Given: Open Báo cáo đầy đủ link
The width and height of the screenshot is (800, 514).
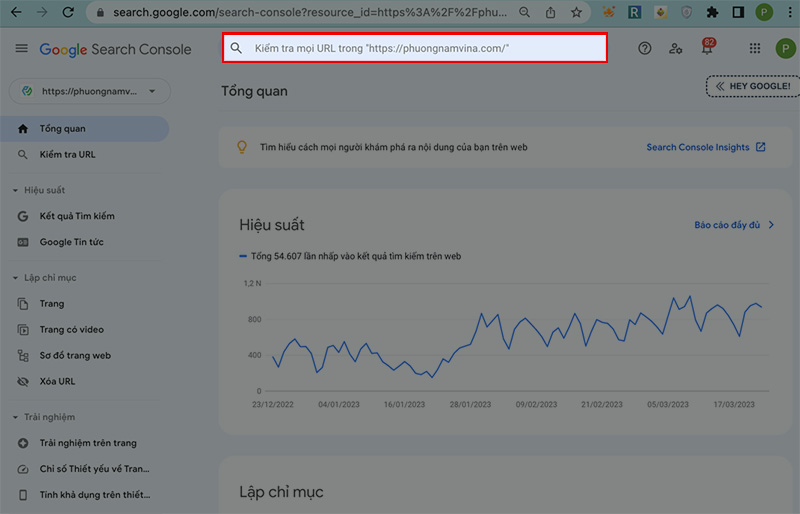Looking at the screenshot, I should pos(734,225).
